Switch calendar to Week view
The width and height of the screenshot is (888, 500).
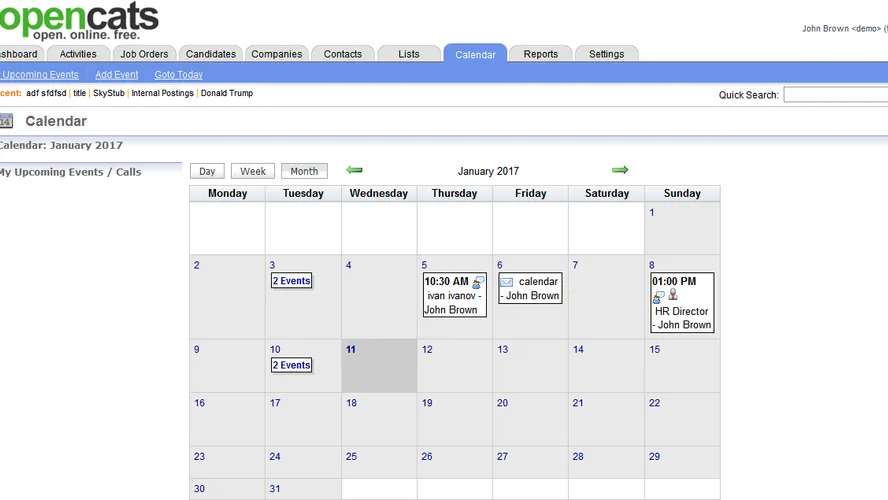coord(253,171)
